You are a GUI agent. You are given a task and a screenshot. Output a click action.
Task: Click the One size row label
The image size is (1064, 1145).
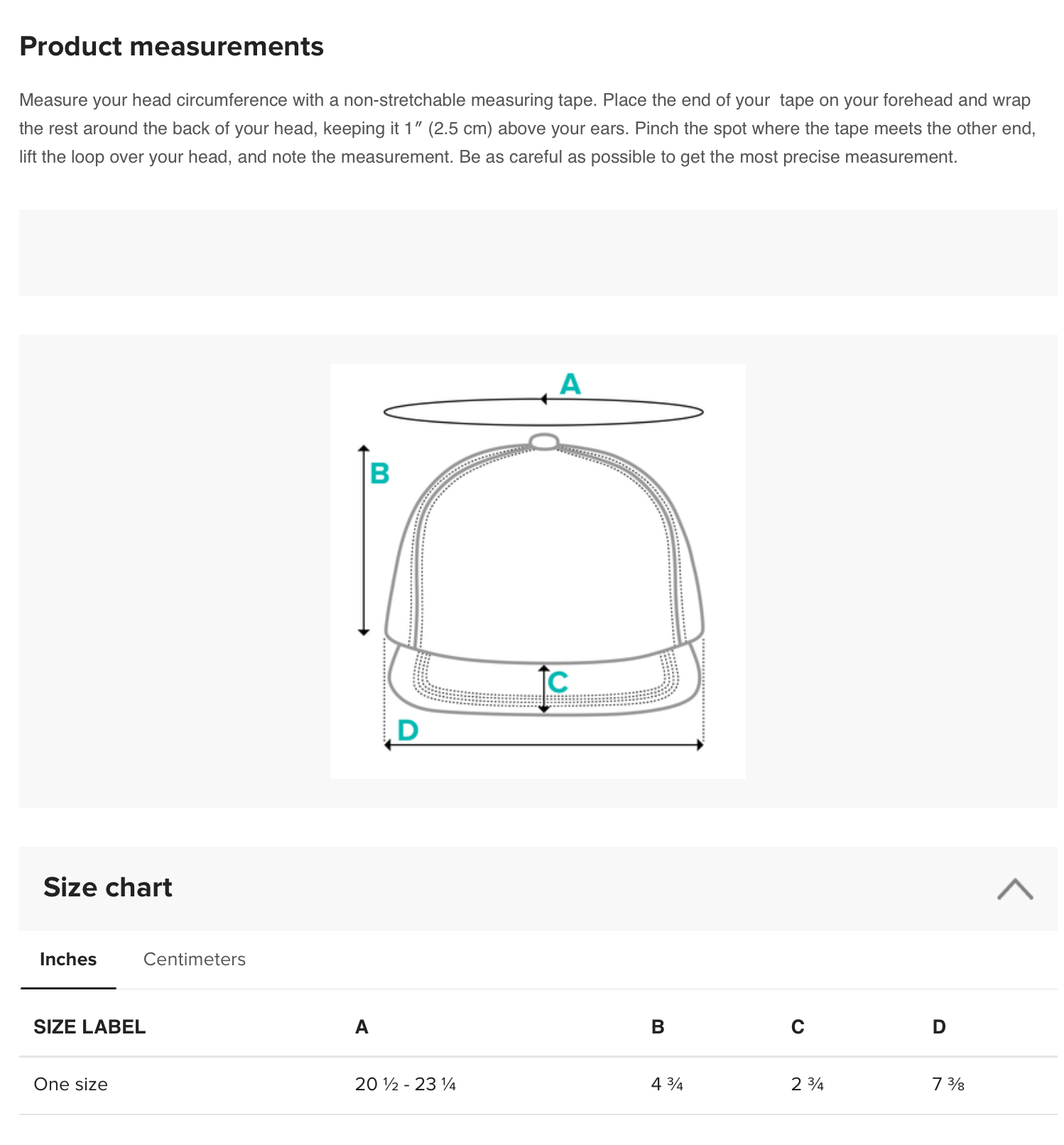tap(71, 1085)
